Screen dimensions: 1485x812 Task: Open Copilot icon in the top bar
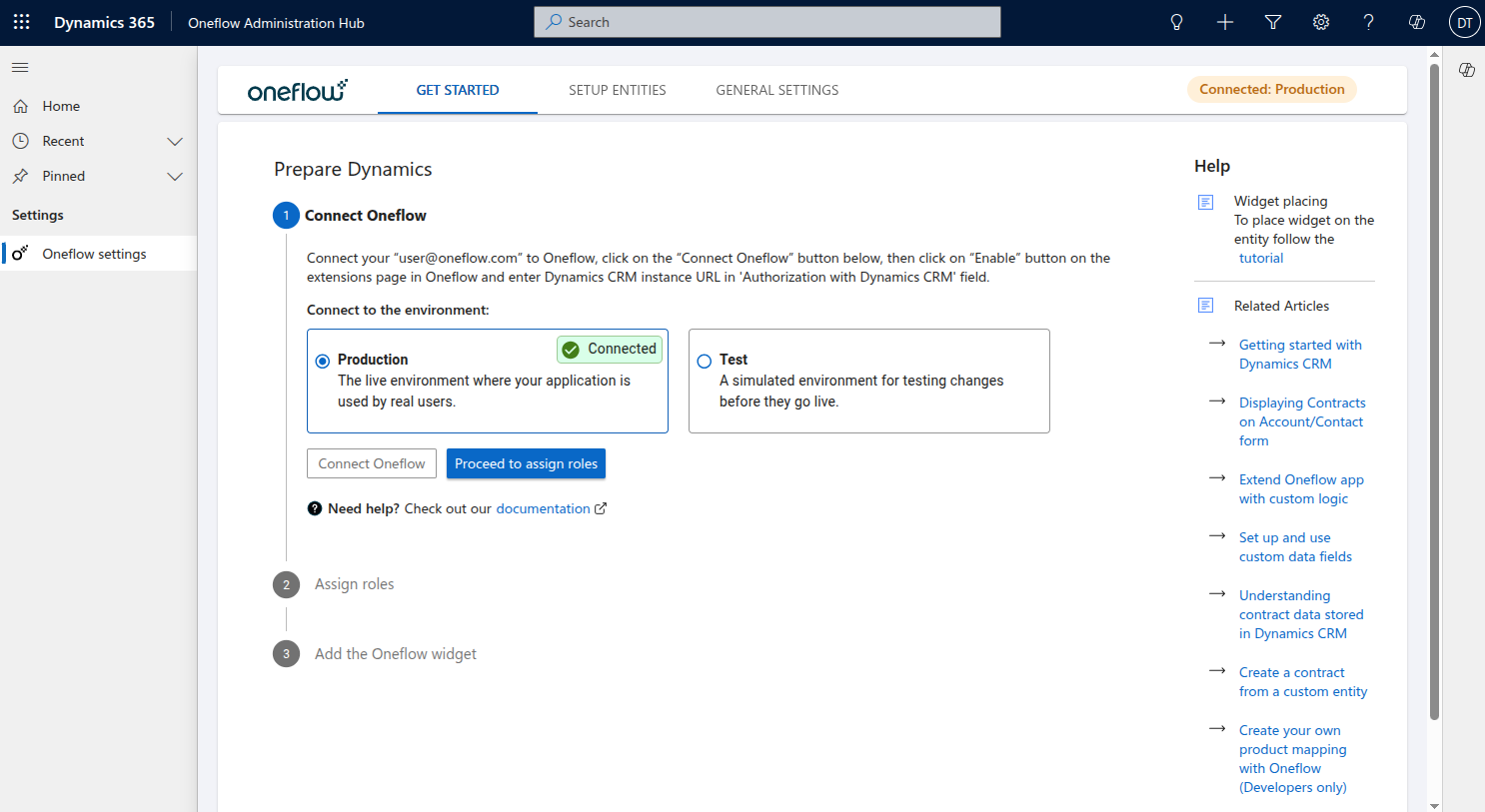(x=1417, y=22)
